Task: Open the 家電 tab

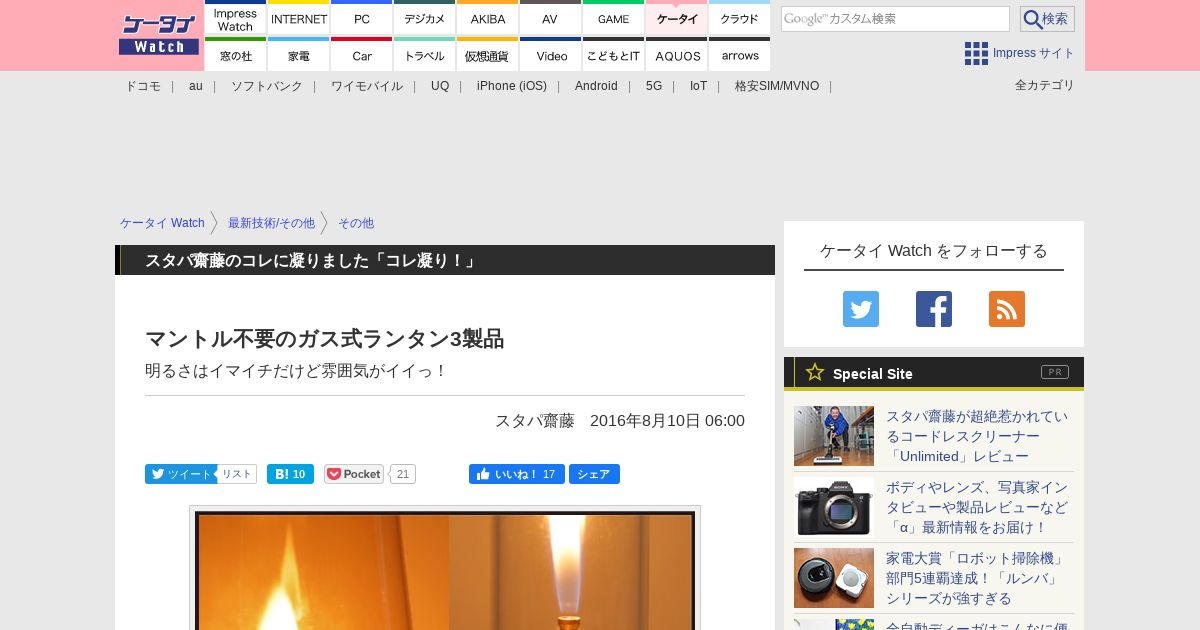Action: click(x=299, y=55)
